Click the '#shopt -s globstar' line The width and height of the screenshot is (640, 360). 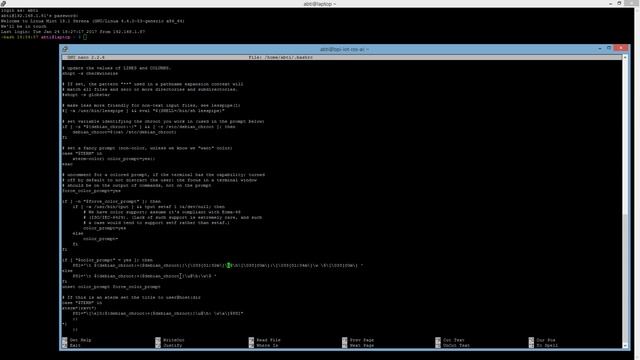[x=86, y=95]
